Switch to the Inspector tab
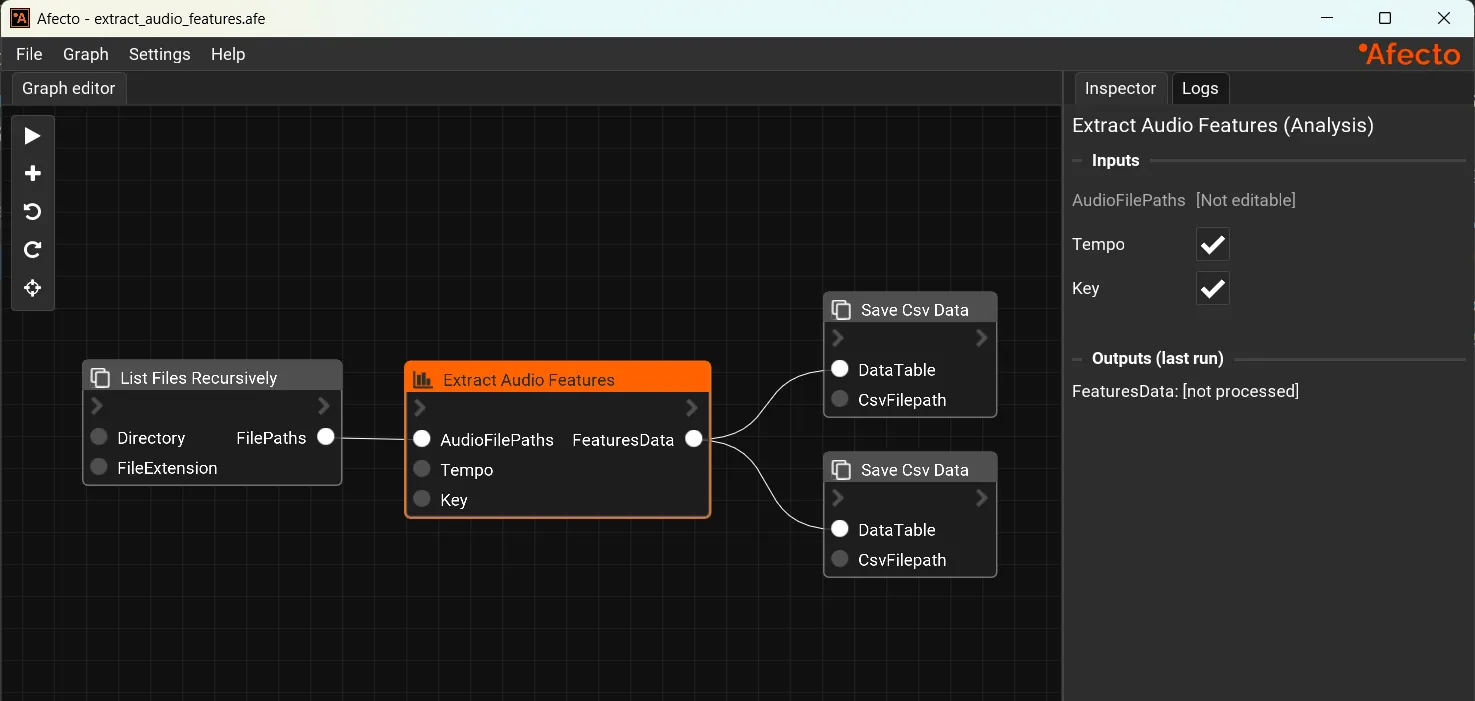The width and height of the screenshot is (1475, 701). click(1120, 88)
